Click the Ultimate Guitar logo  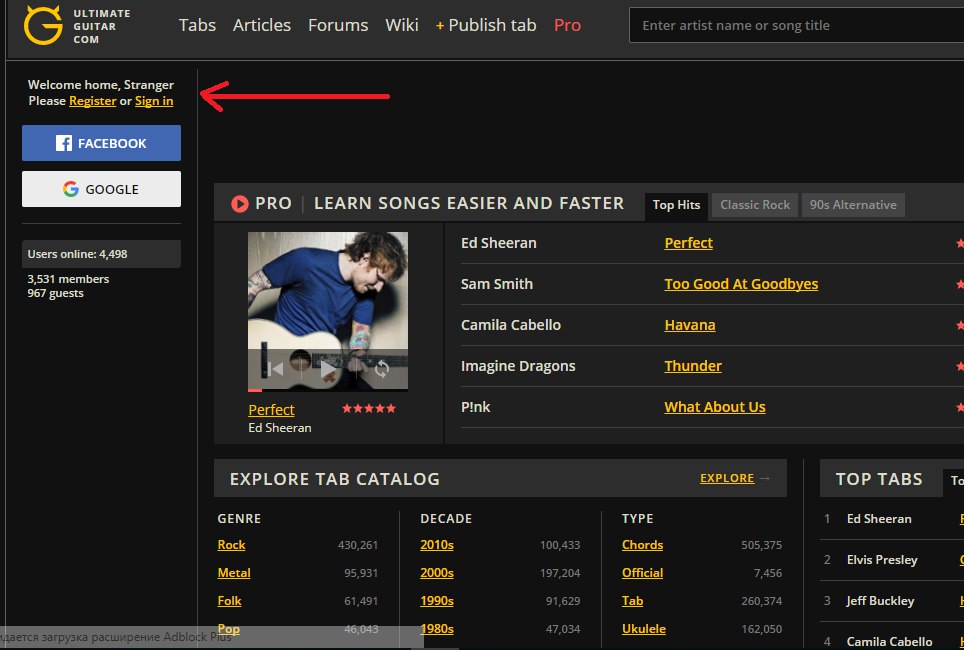pos(77,26)
